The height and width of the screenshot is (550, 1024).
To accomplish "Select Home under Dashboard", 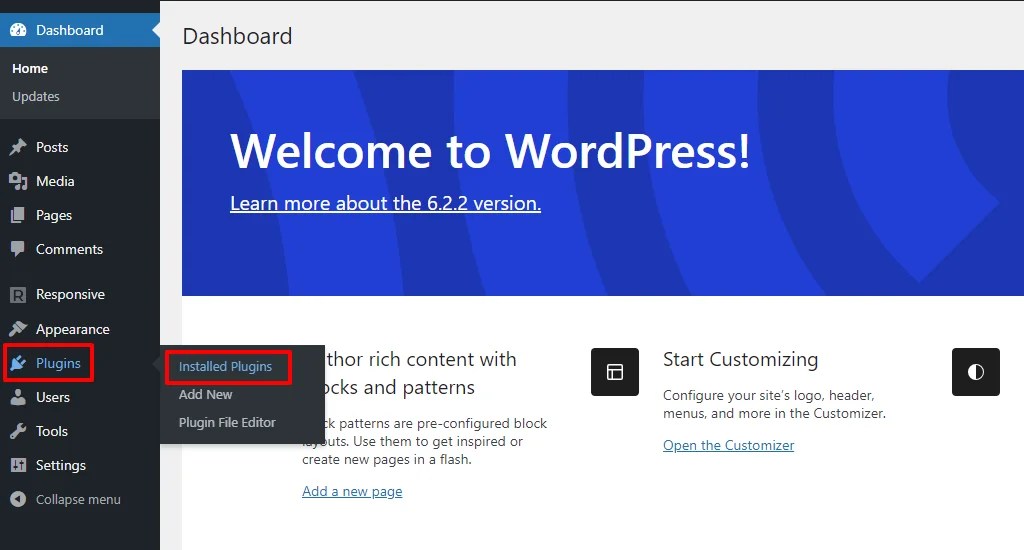I will [x=30, y=69].
